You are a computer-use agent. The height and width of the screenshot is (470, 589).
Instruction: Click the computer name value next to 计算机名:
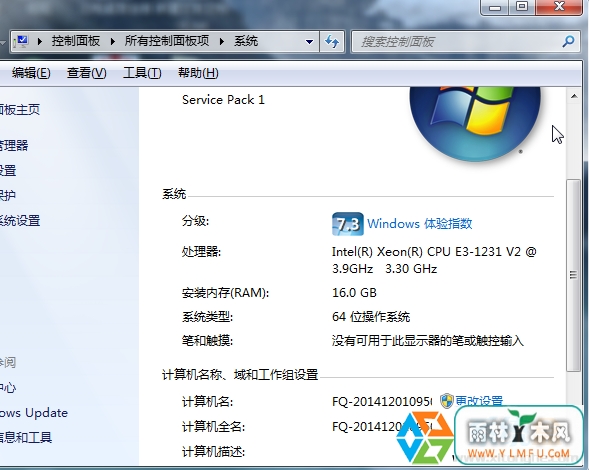click(x=382, y=402)
